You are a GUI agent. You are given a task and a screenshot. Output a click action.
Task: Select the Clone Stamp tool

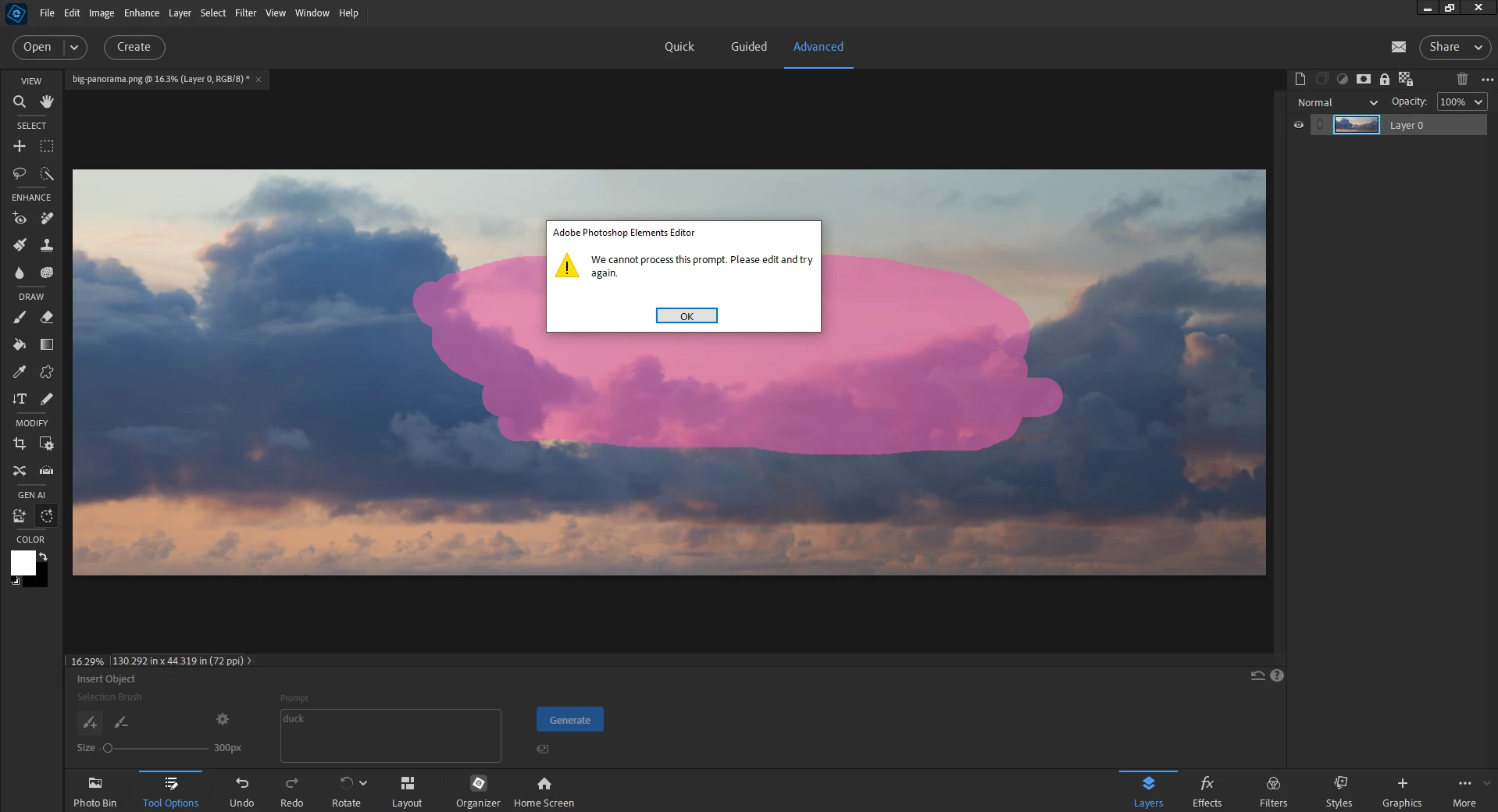pyautogui.click(x=47, y=245)
